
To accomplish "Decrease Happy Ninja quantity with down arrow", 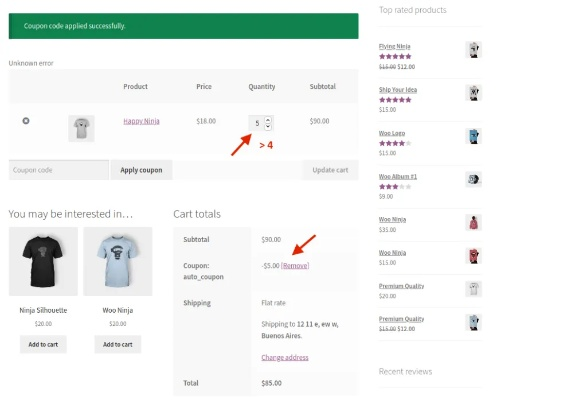I will coord(268,127).
